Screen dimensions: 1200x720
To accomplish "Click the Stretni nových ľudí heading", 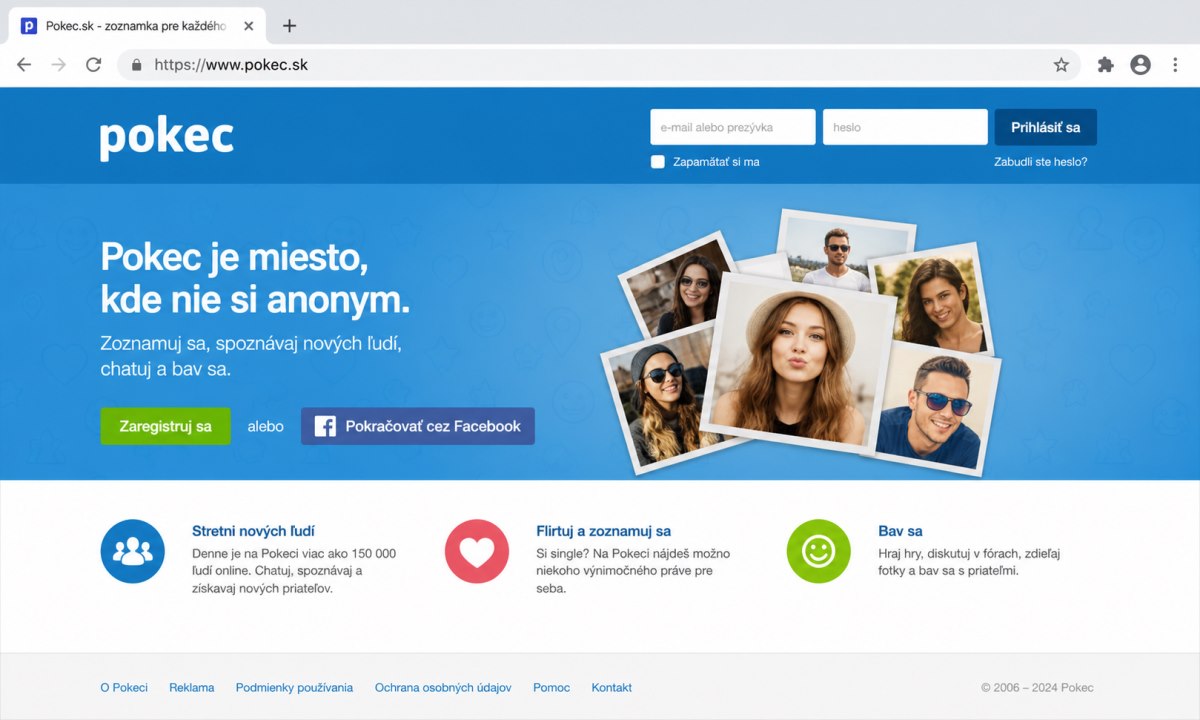I will coord(253,531).
